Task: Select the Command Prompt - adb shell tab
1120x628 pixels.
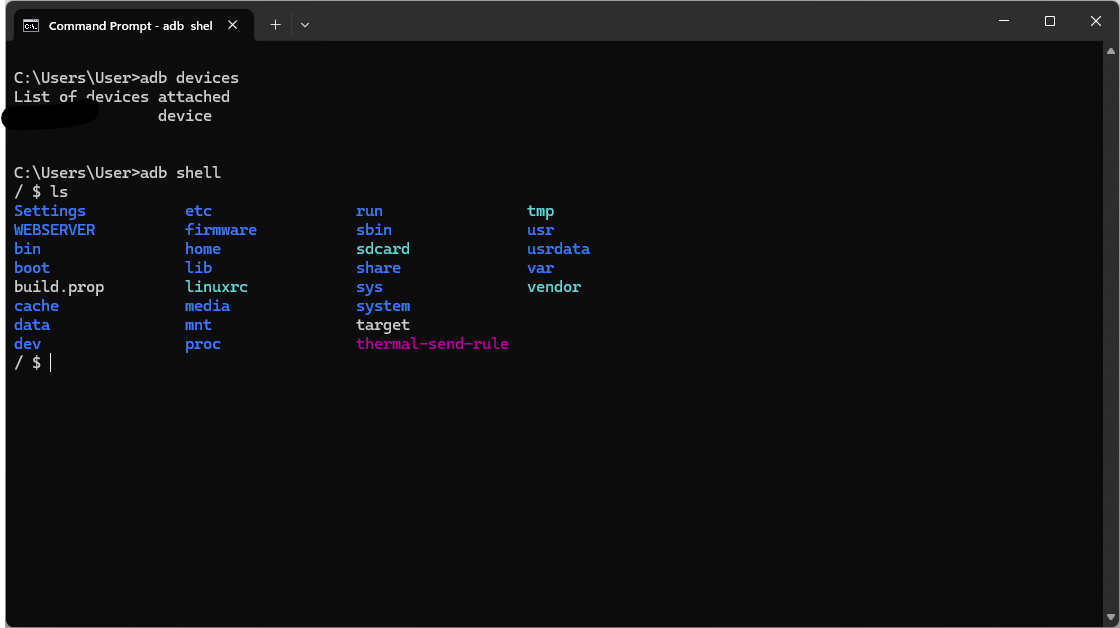Action: click(x=130, y=25)
